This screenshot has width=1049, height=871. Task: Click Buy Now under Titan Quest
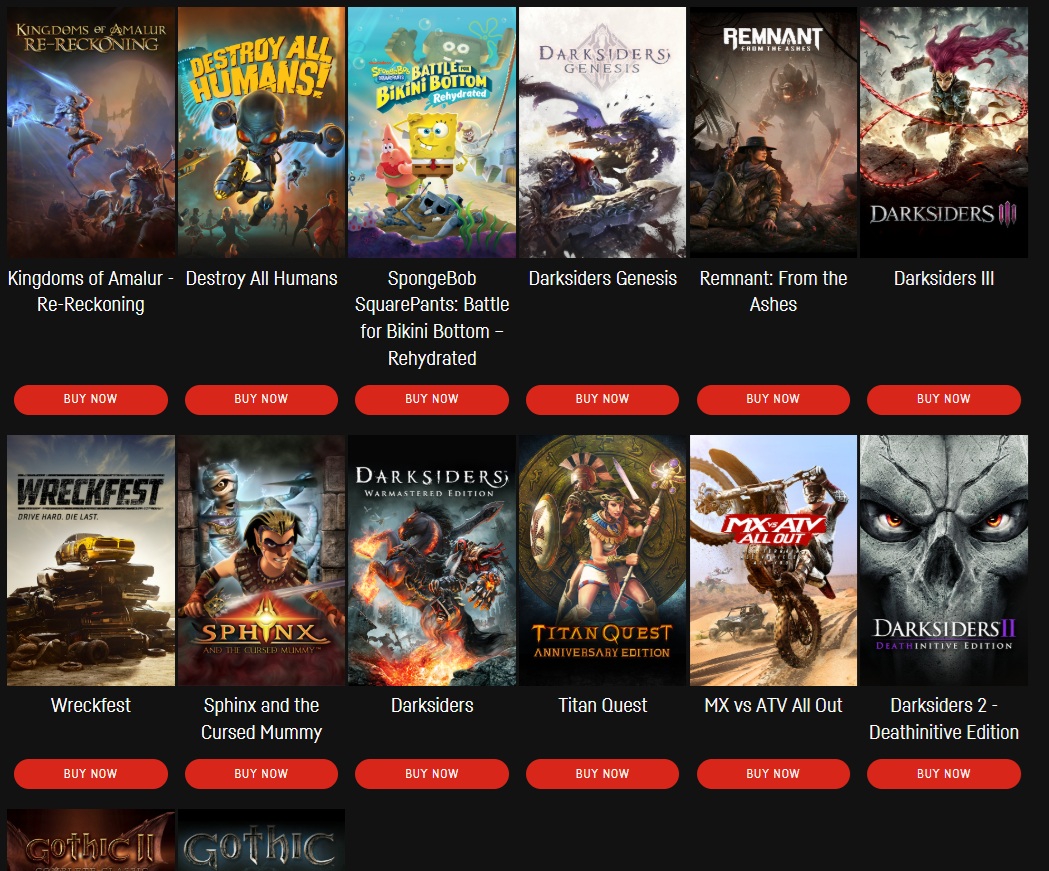(x=602, y=774)
